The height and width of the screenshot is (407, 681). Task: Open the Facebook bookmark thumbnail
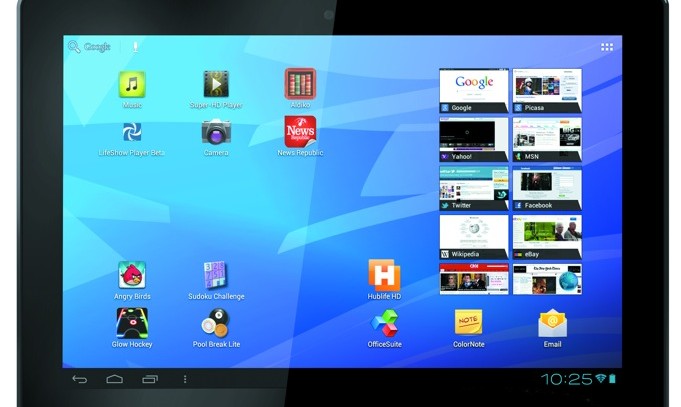pos(547,189)
